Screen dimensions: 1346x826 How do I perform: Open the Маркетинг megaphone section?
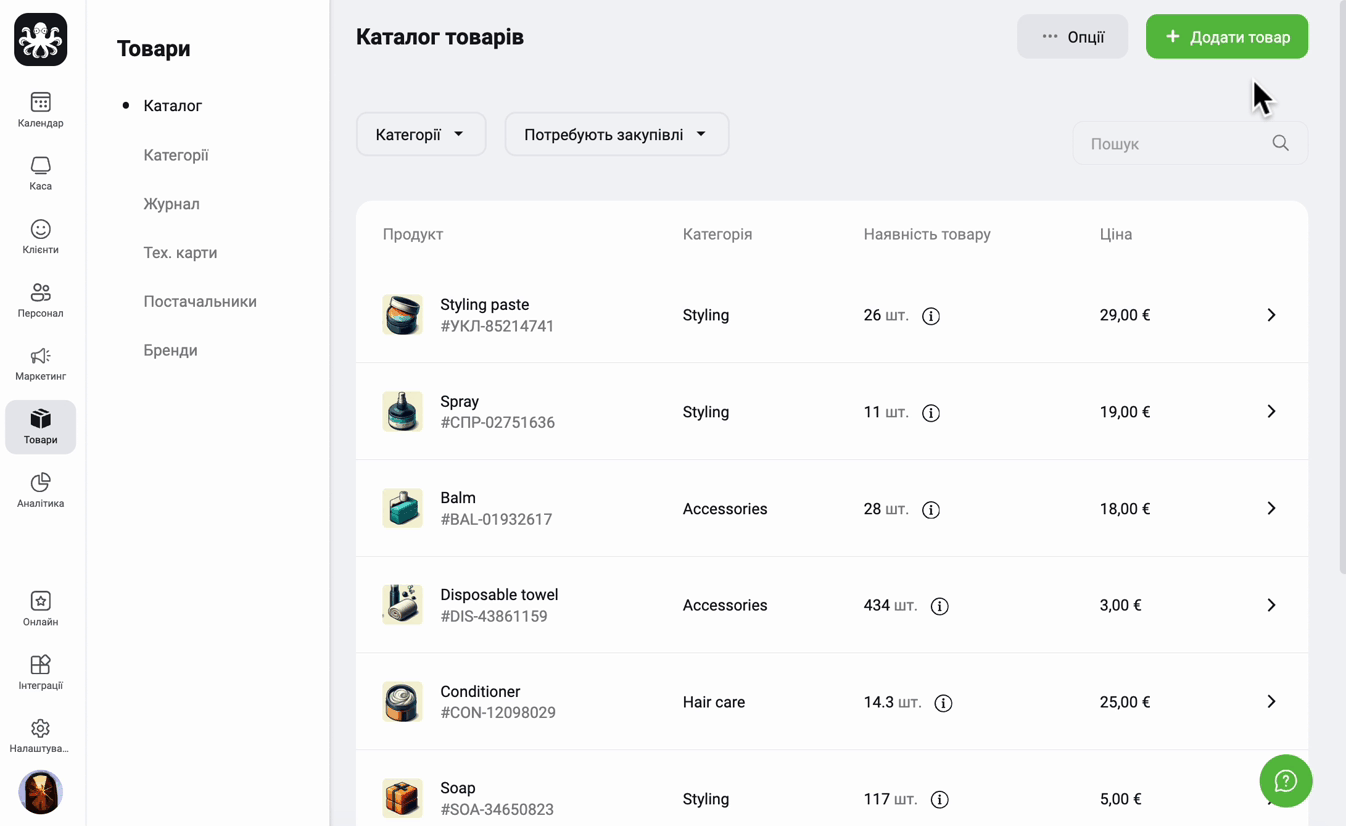coord(41,364)
